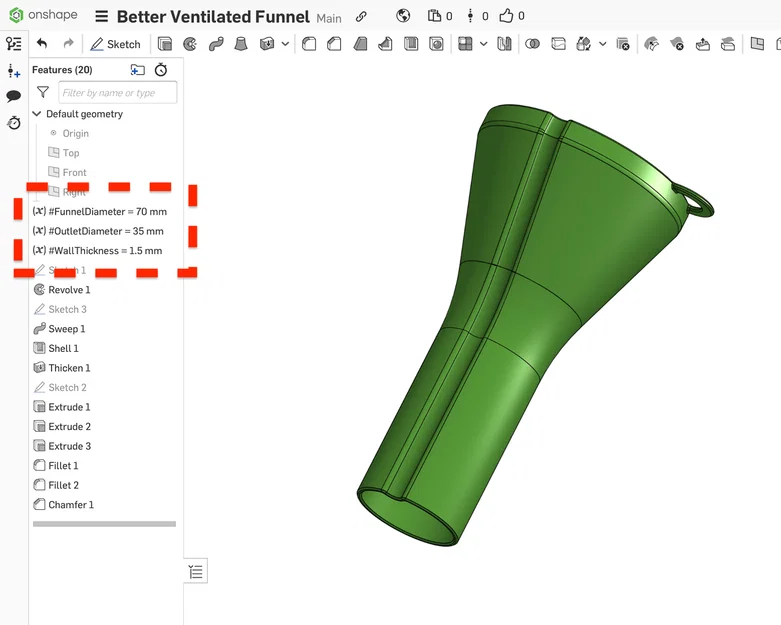This screenshot has width=781, height=625.
Task: Select Chamfer 1 in the feature list
Action: [x=63, y=505]
